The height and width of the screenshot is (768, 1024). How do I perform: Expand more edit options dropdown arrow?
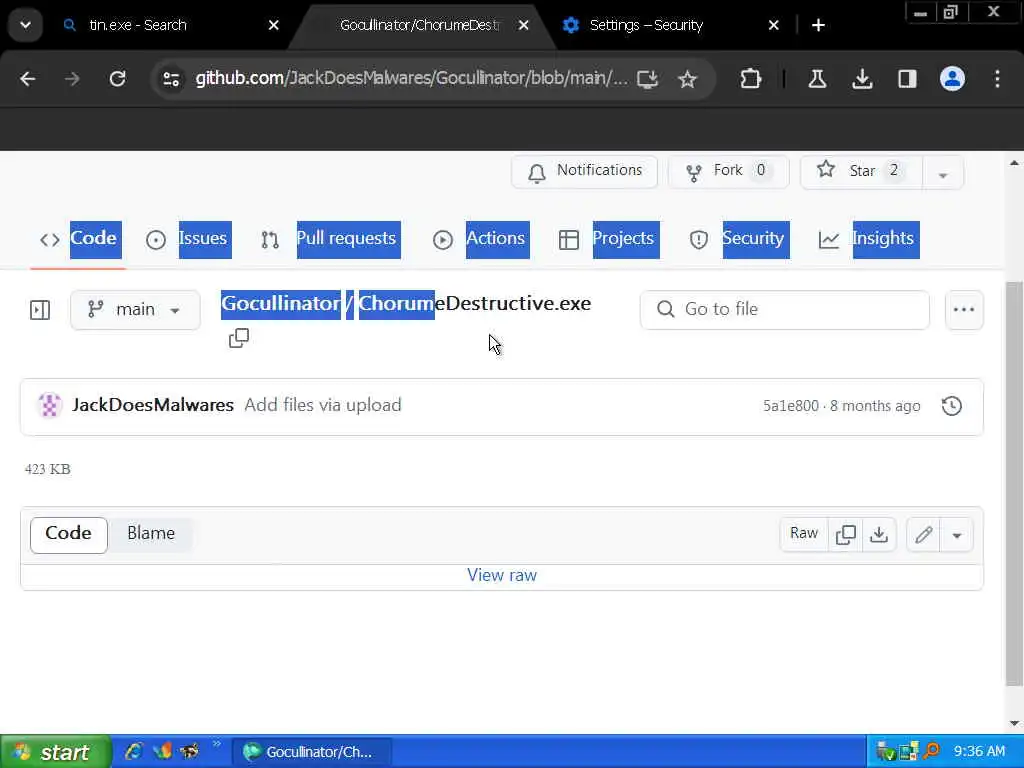[x=957, y=536]
